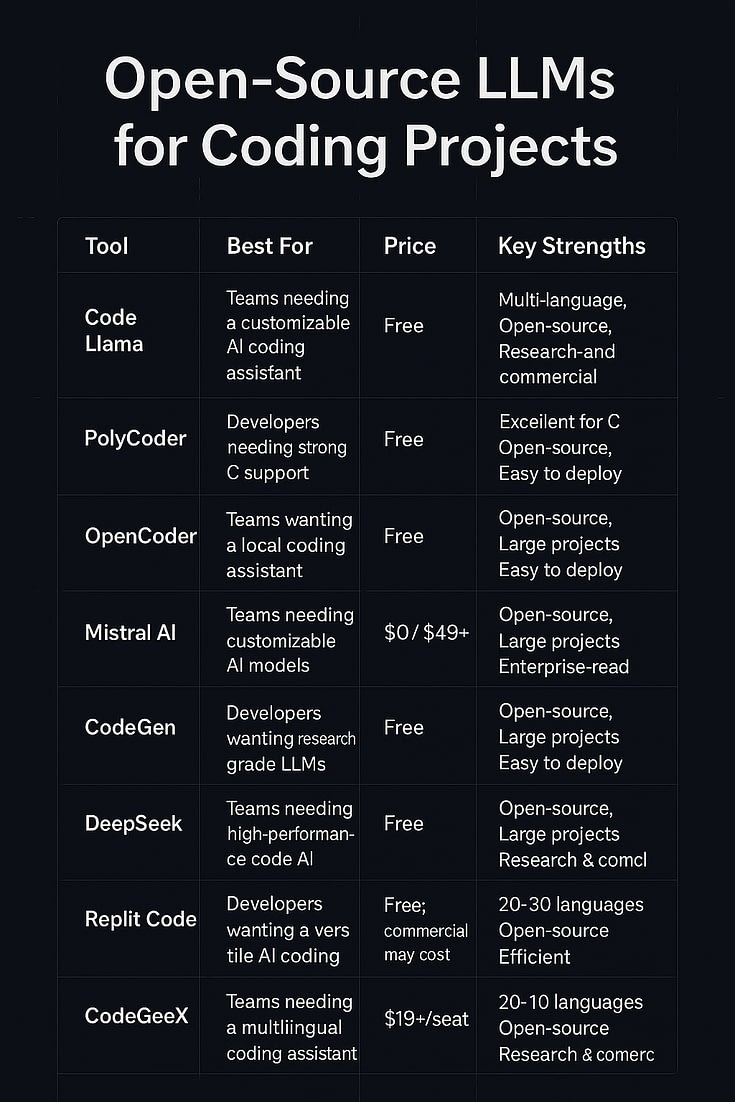Image resolution: width=735 pixels, height=1102 pixels.
Task: Select the PolyCoder tool name
Action: coord(136,439)
